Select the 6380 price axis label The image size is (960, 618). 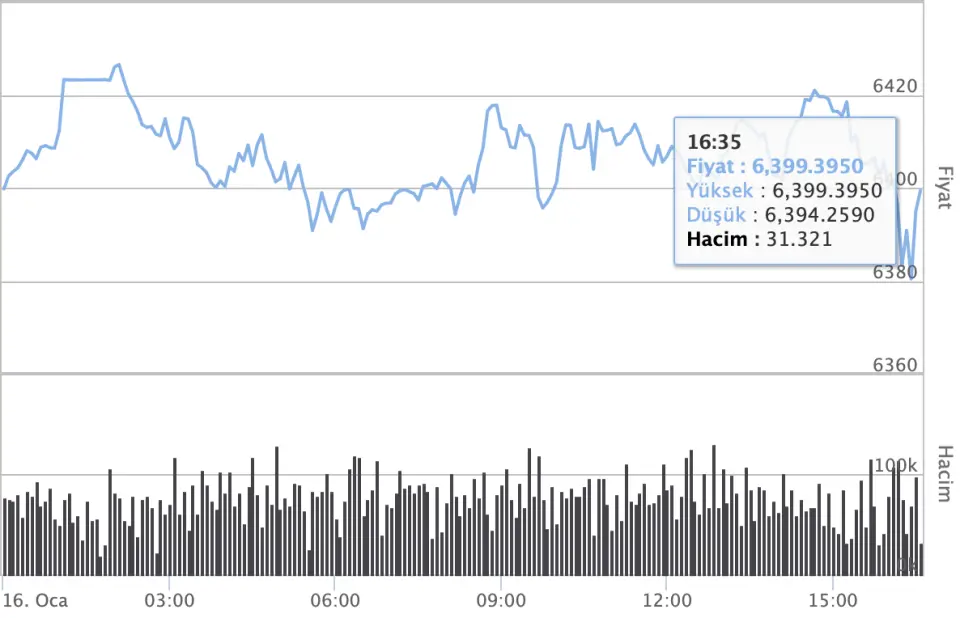pos(895,272)
